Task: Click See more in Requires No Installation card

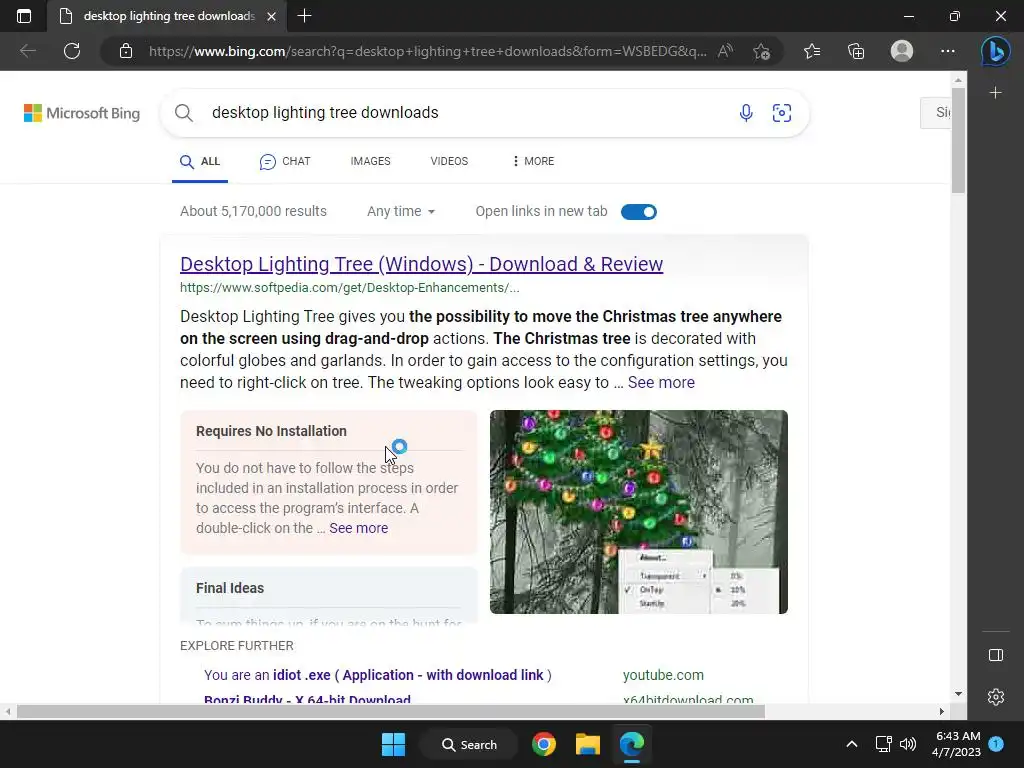Action: (x=358, y=528)
